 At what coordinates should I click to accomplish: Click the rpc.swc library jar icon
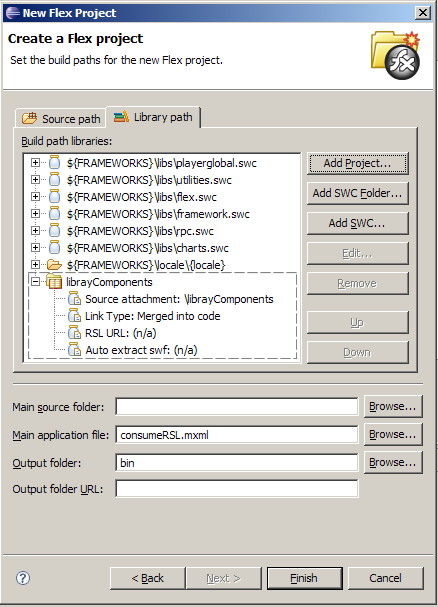(x=55, y=231)
